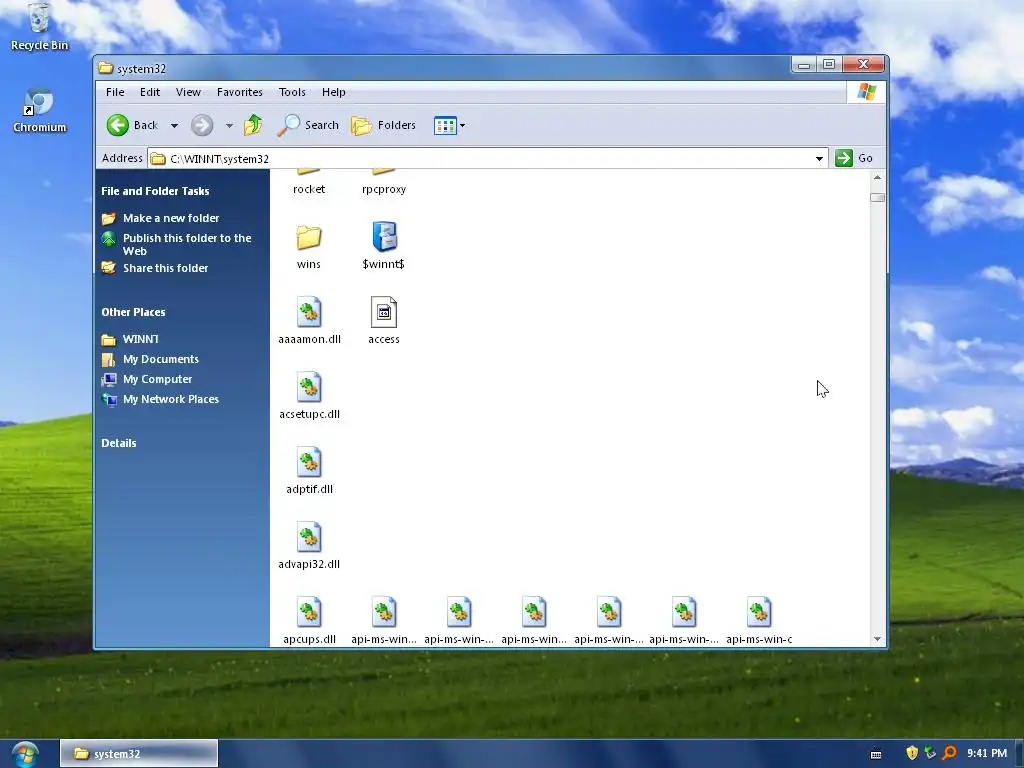The width and height of the screenshot is (1024, 768).
Task: Click the Views grid icon
Action: tap(445, 125)
